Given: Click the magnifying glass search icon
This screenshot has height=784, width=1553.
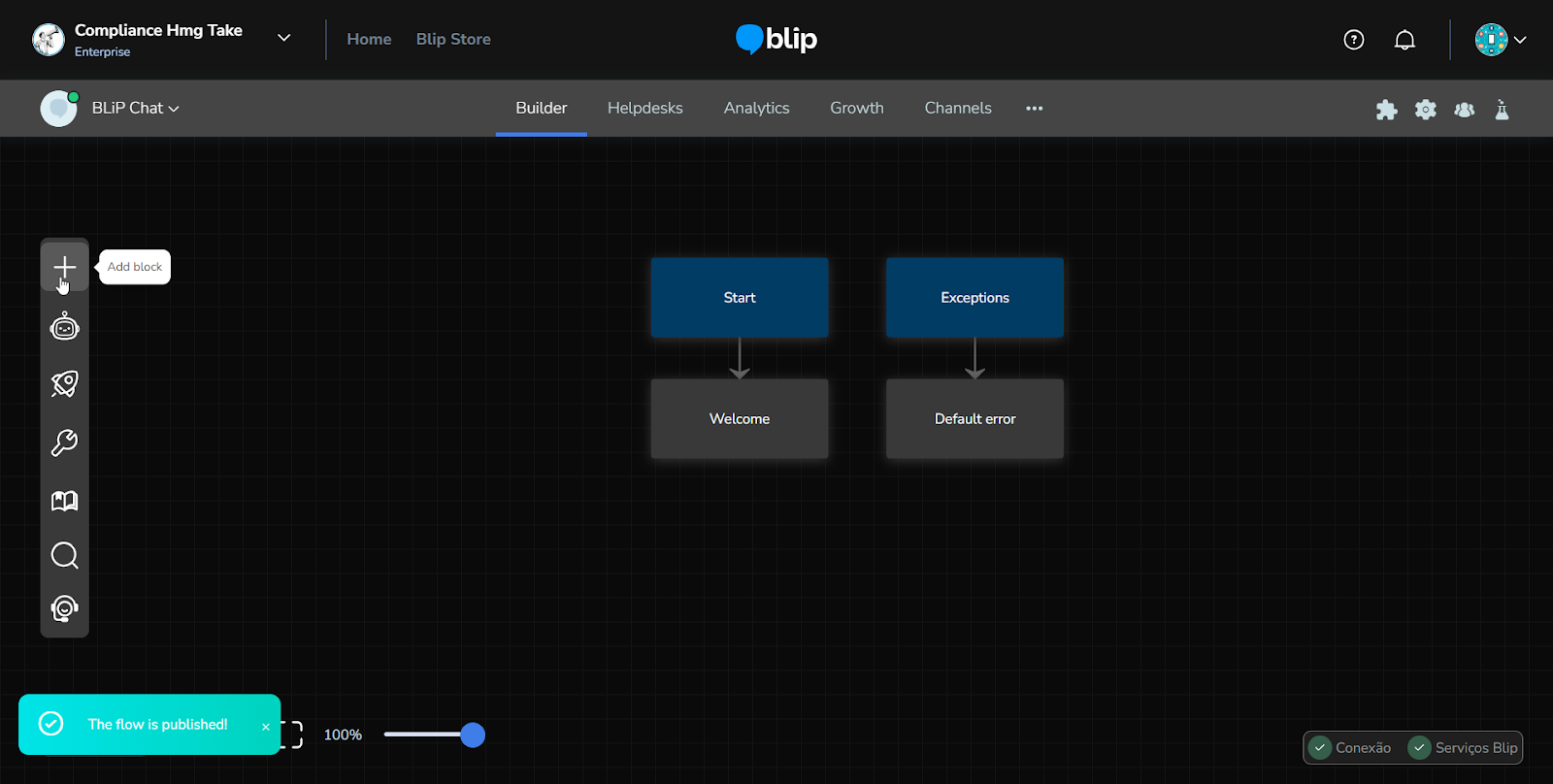Looking at the screenshot, I should 64,556.
